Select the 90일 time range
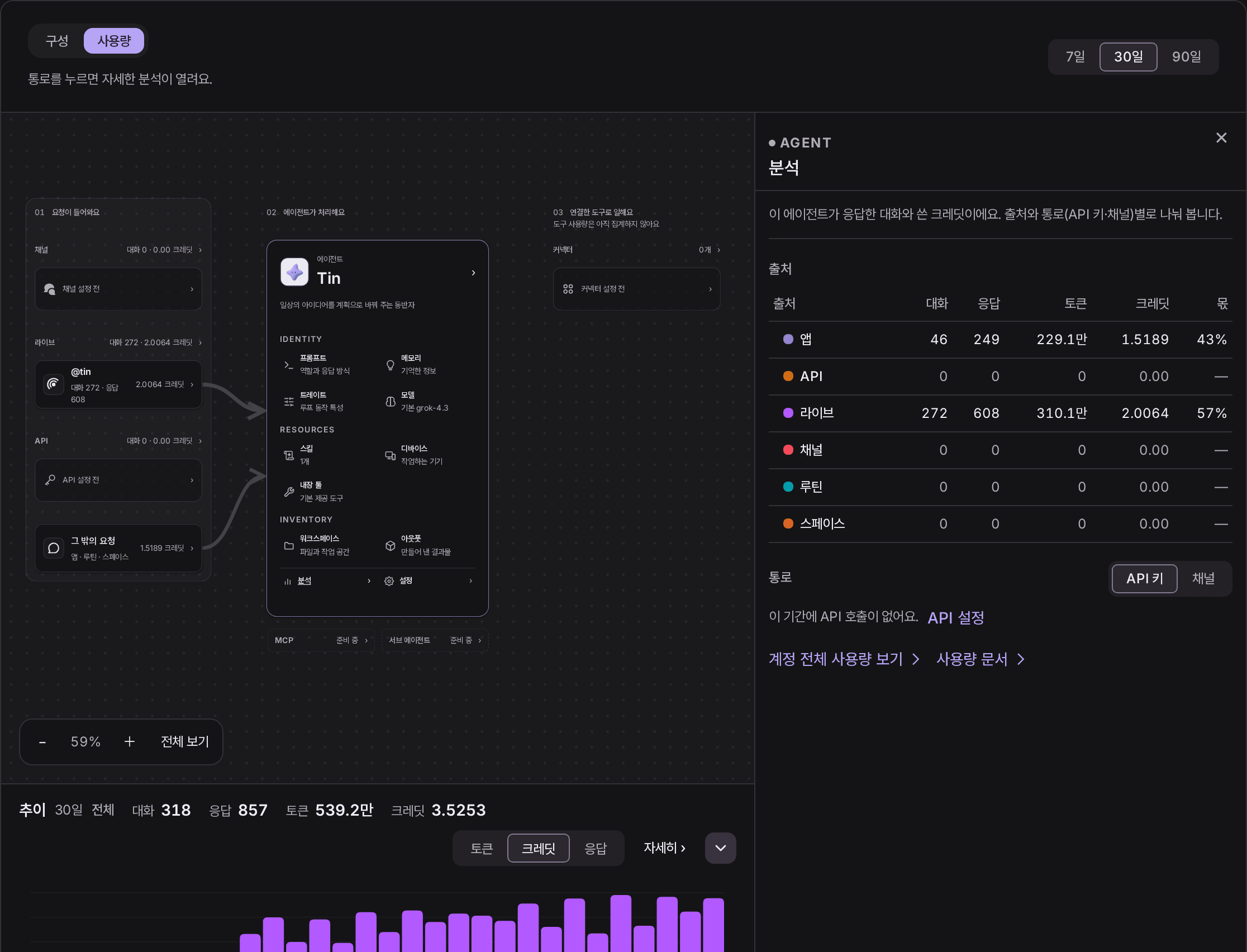The height and width of the screenshot is (952, 1247). click(x=1187, y=56)
